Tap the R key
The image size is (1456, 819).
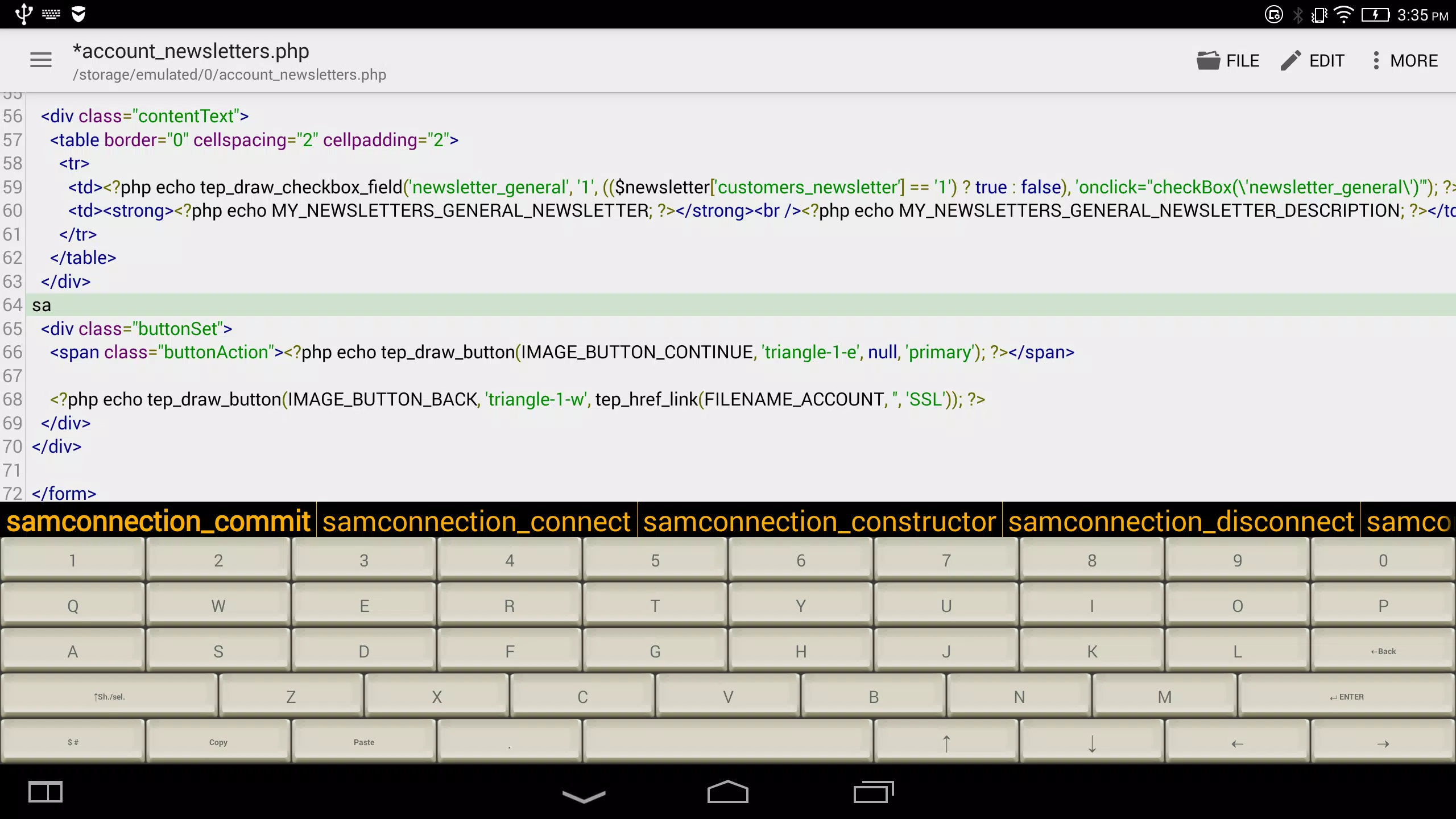coord(510,605)
